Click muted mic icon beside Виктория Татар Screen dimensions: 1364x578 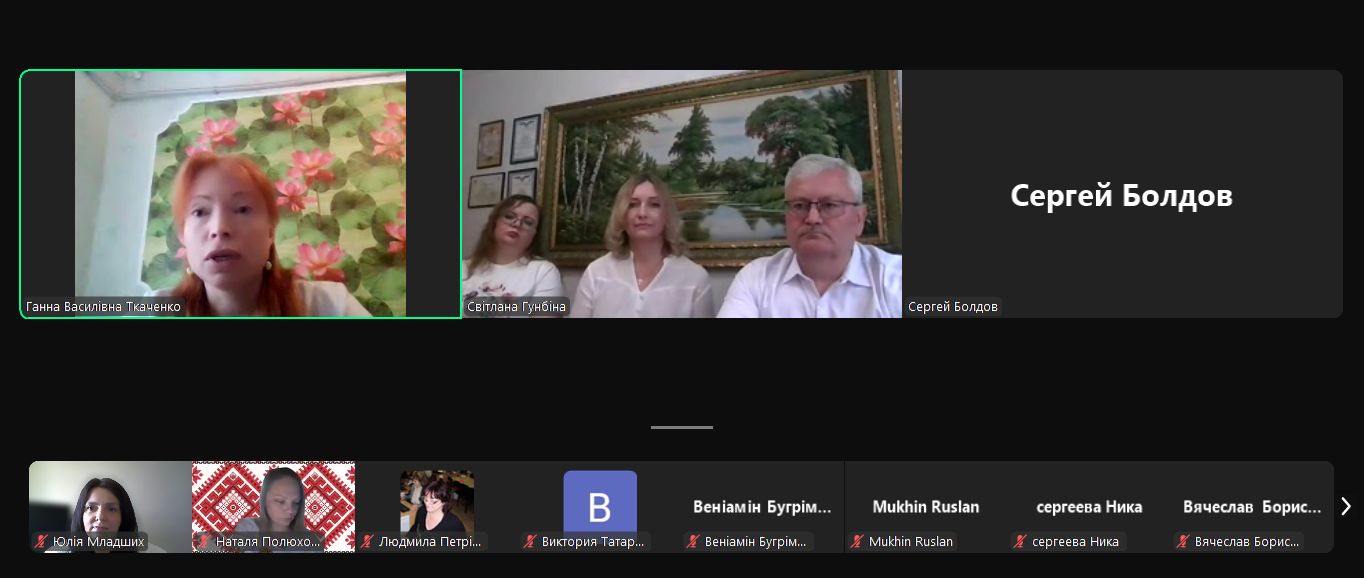pyautogui.click(x=531, y=542)
